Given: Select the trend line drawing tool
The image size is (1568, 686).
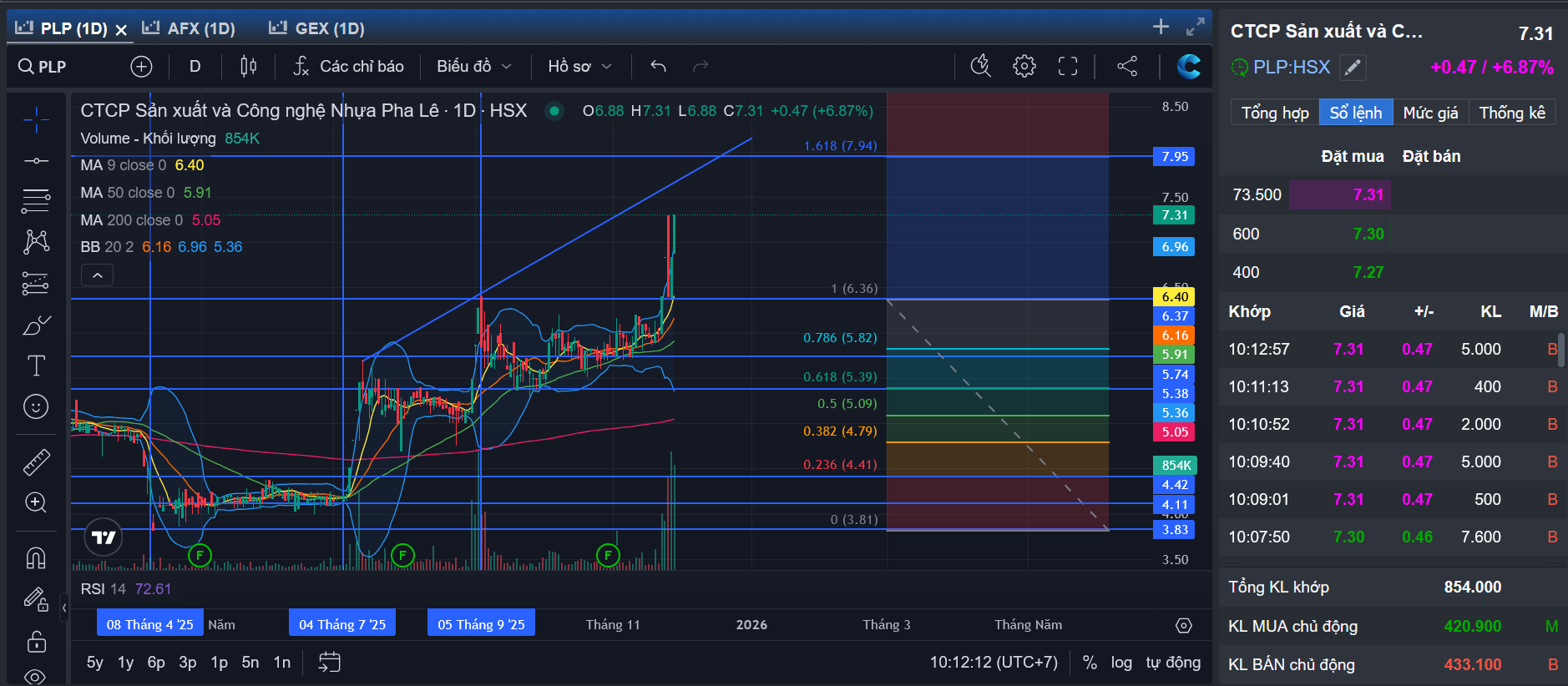Looking at the screenshot, I should click(36, 160).
